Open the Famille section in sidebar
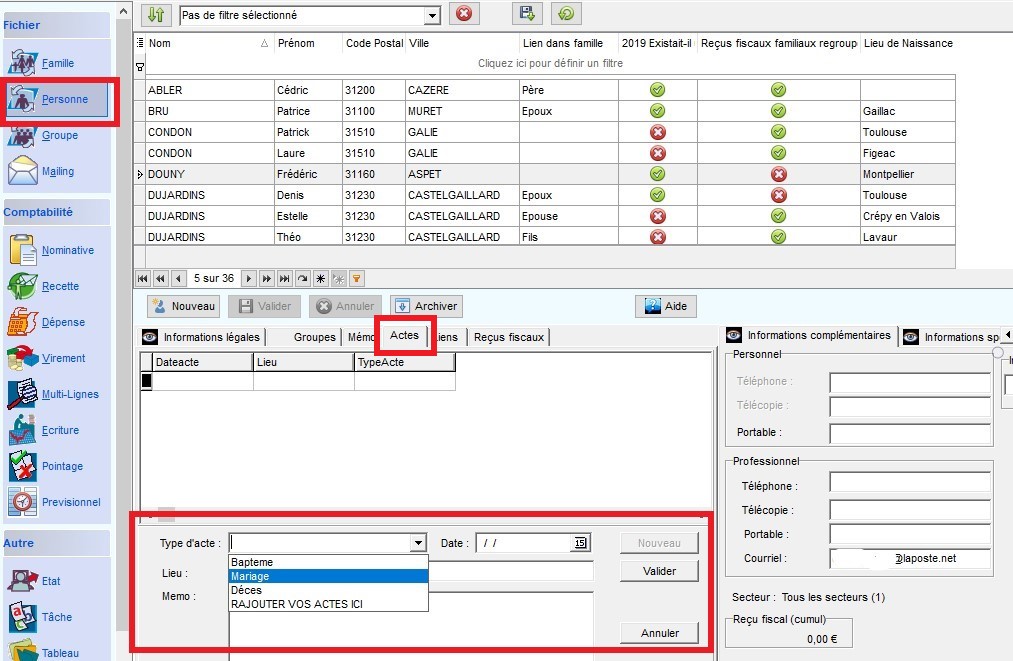 click(x=57, y=63)
